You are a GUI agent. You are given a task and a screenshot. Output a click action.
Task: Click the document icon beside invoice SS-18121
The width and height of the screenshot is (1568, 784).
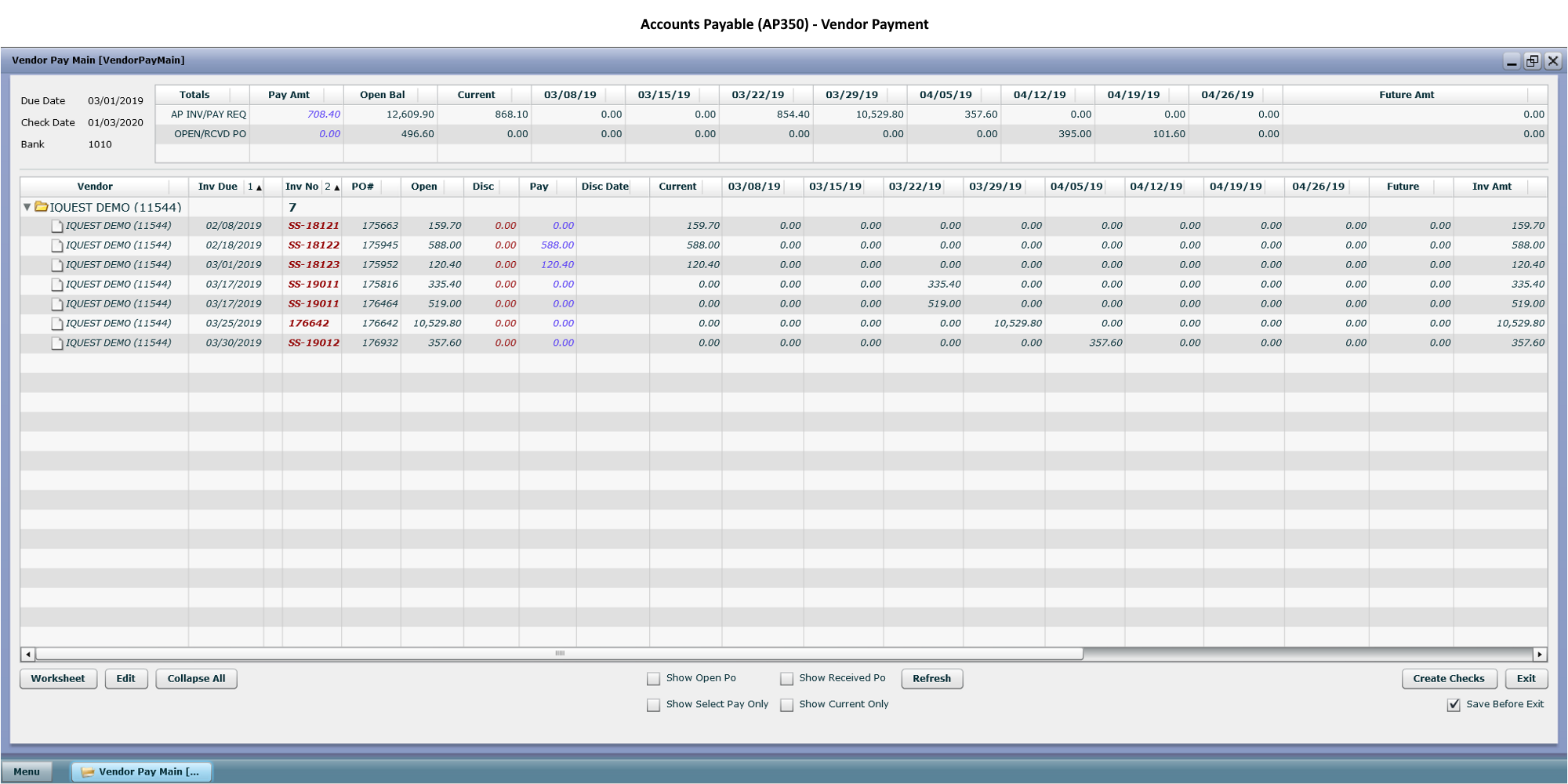click(56, 225)
